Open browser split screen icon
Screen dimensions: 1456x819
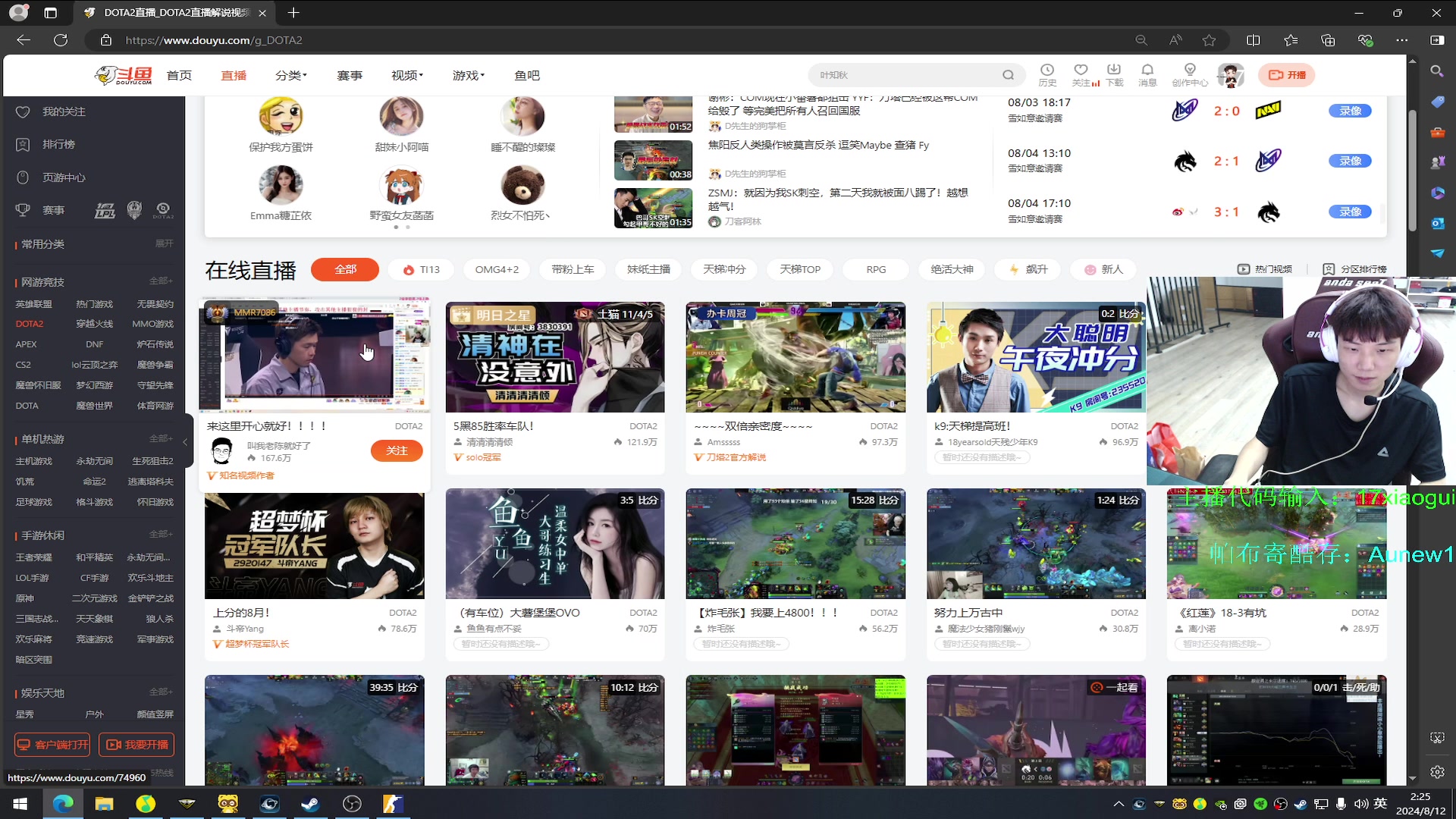(x=1253, y=40)
